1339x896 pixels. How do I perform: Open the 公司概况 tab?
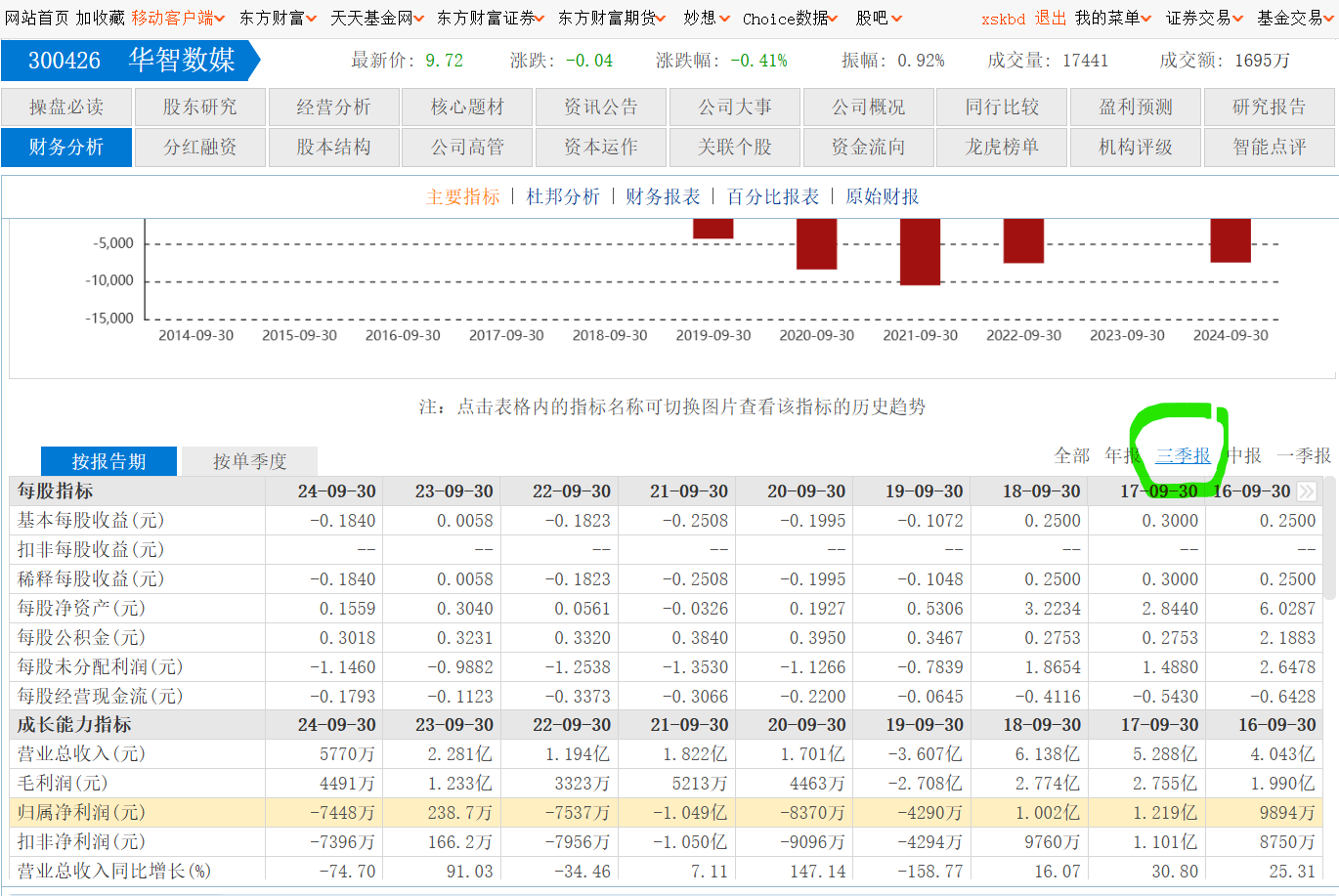869,107
